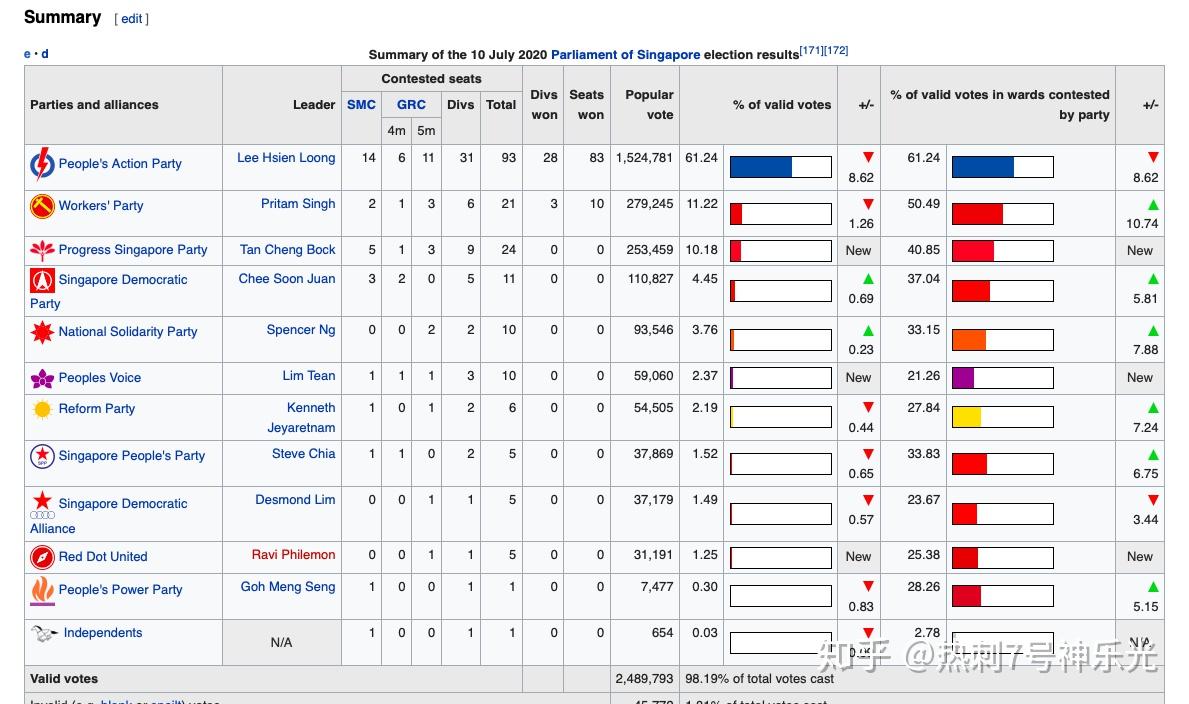Click the popular vote value 1,524,781
Screen dimensions: 1189x704
pyautogui.click(x=644, y=158)
